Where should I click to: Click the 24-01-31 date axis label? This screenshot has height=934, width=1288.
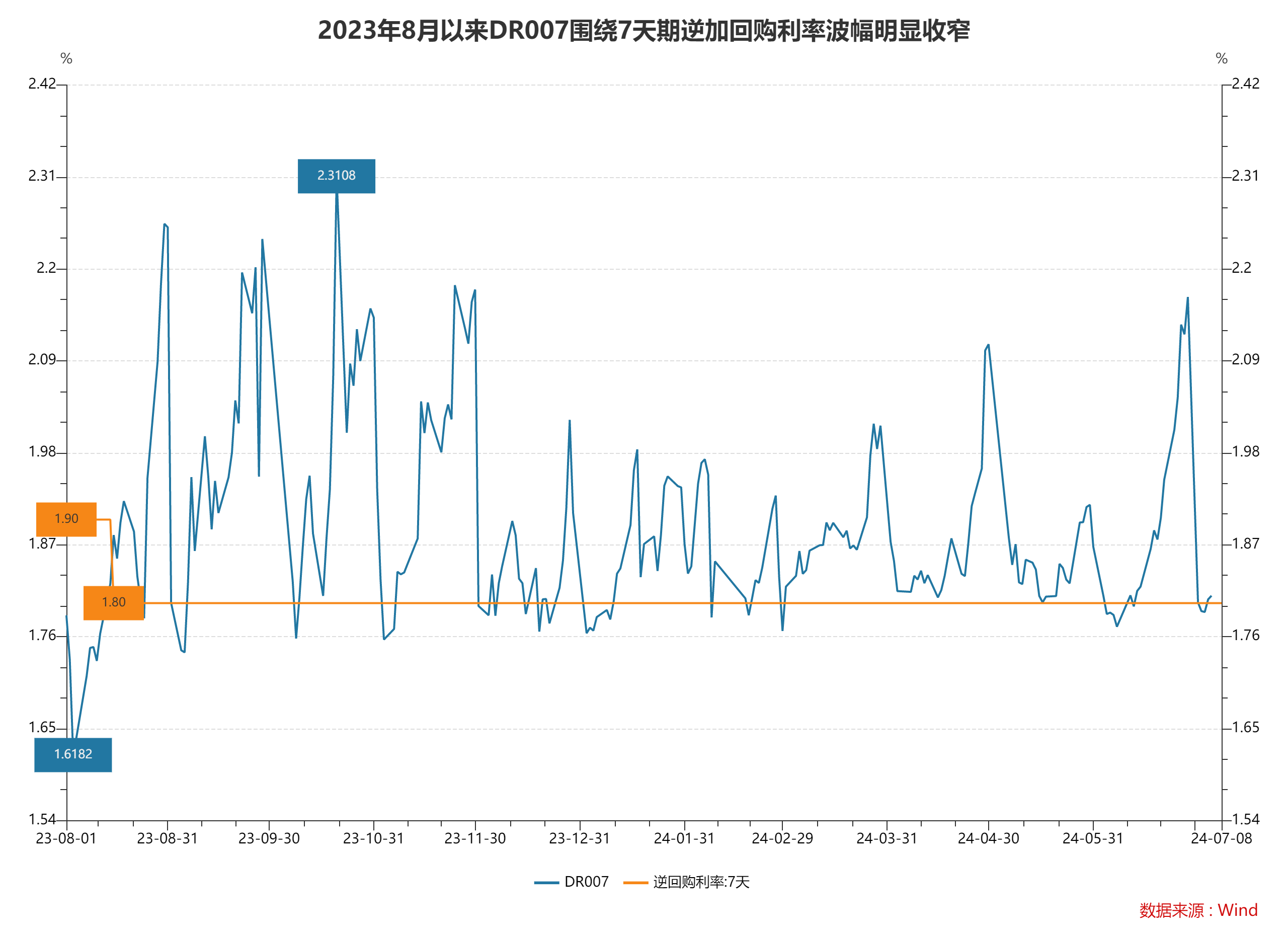click(684, 838)
